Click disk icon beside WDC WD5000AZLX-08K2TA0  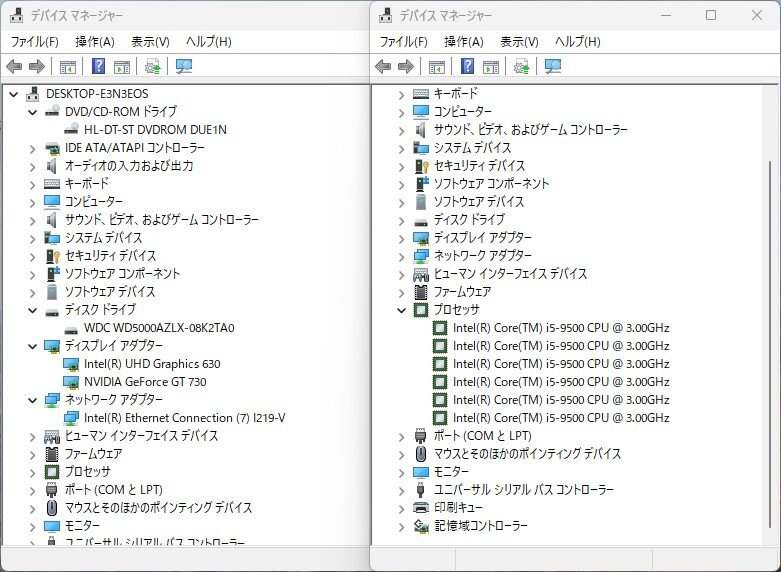click(71, 329)
